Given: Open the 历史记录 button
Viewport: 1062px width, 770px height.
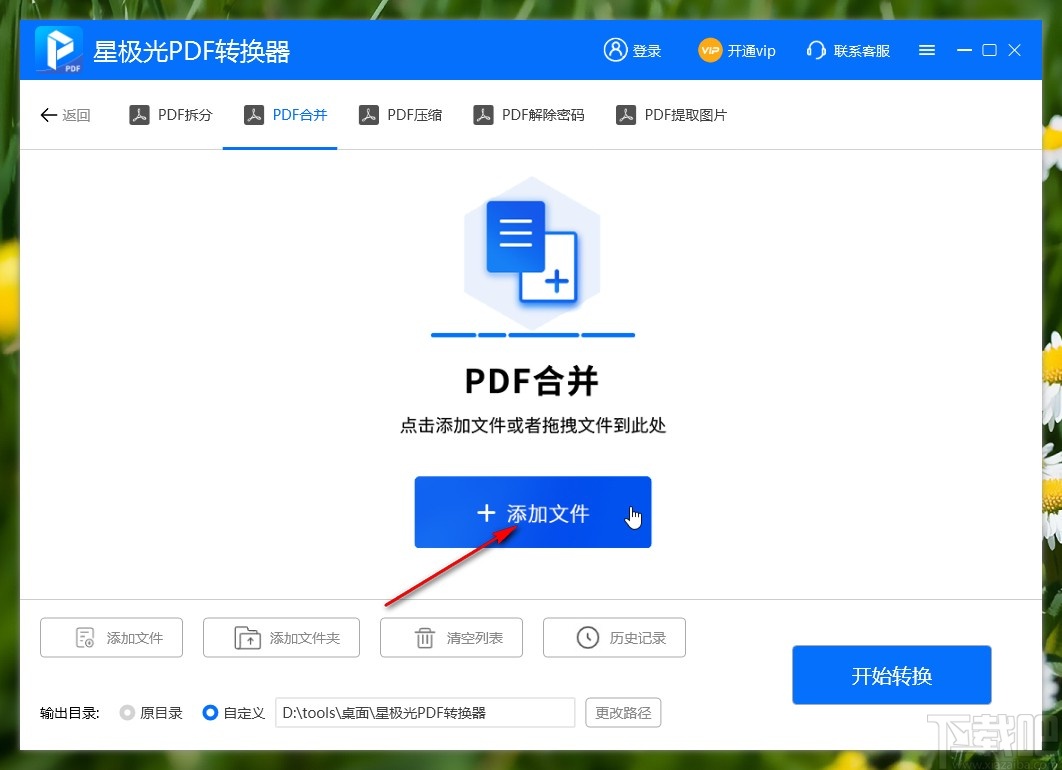Looking at the screenshot, I should (x=614, y=637).
